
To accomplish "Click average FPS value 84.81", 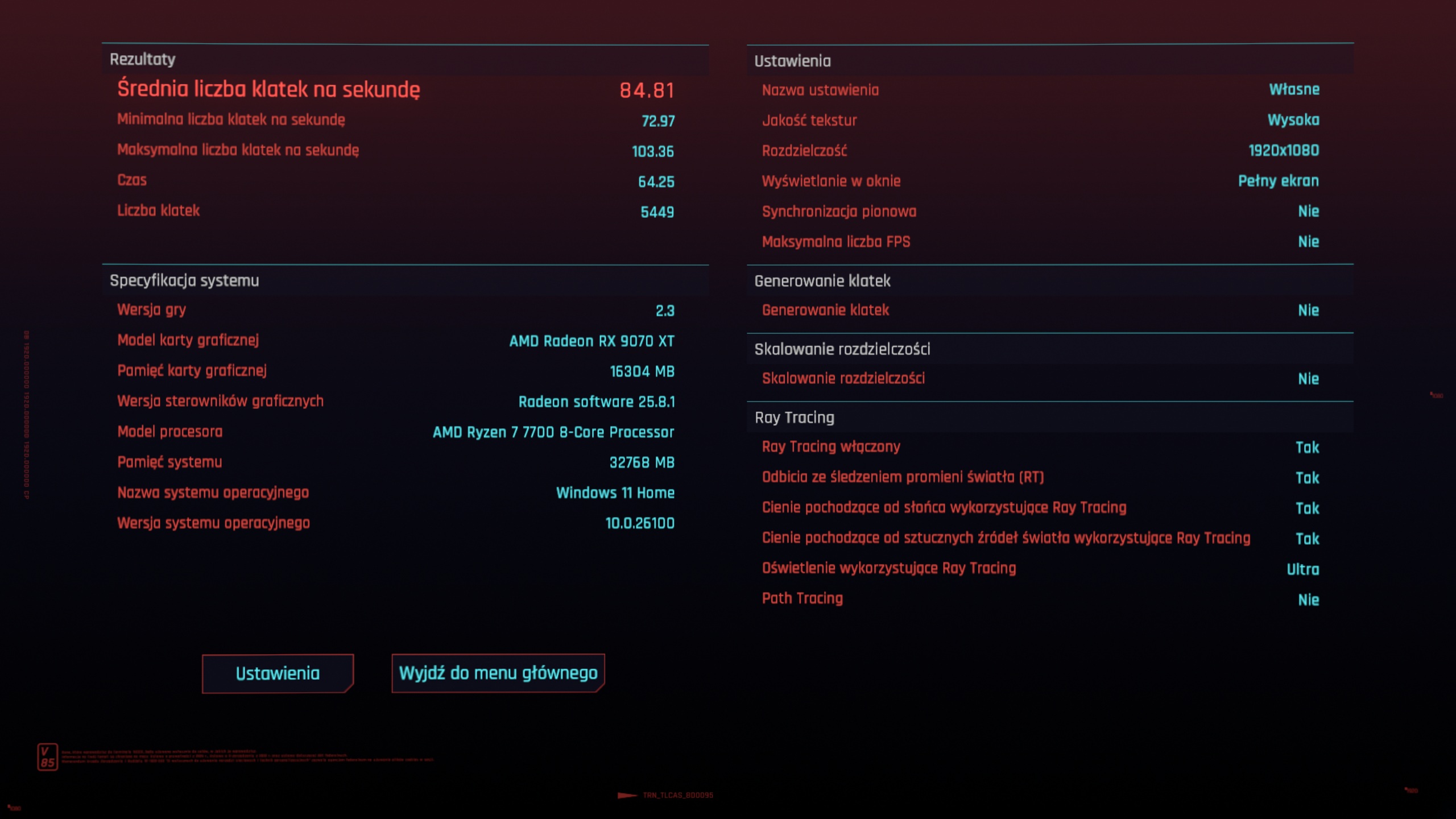I will pyautogui.click(x=647, y=90).
